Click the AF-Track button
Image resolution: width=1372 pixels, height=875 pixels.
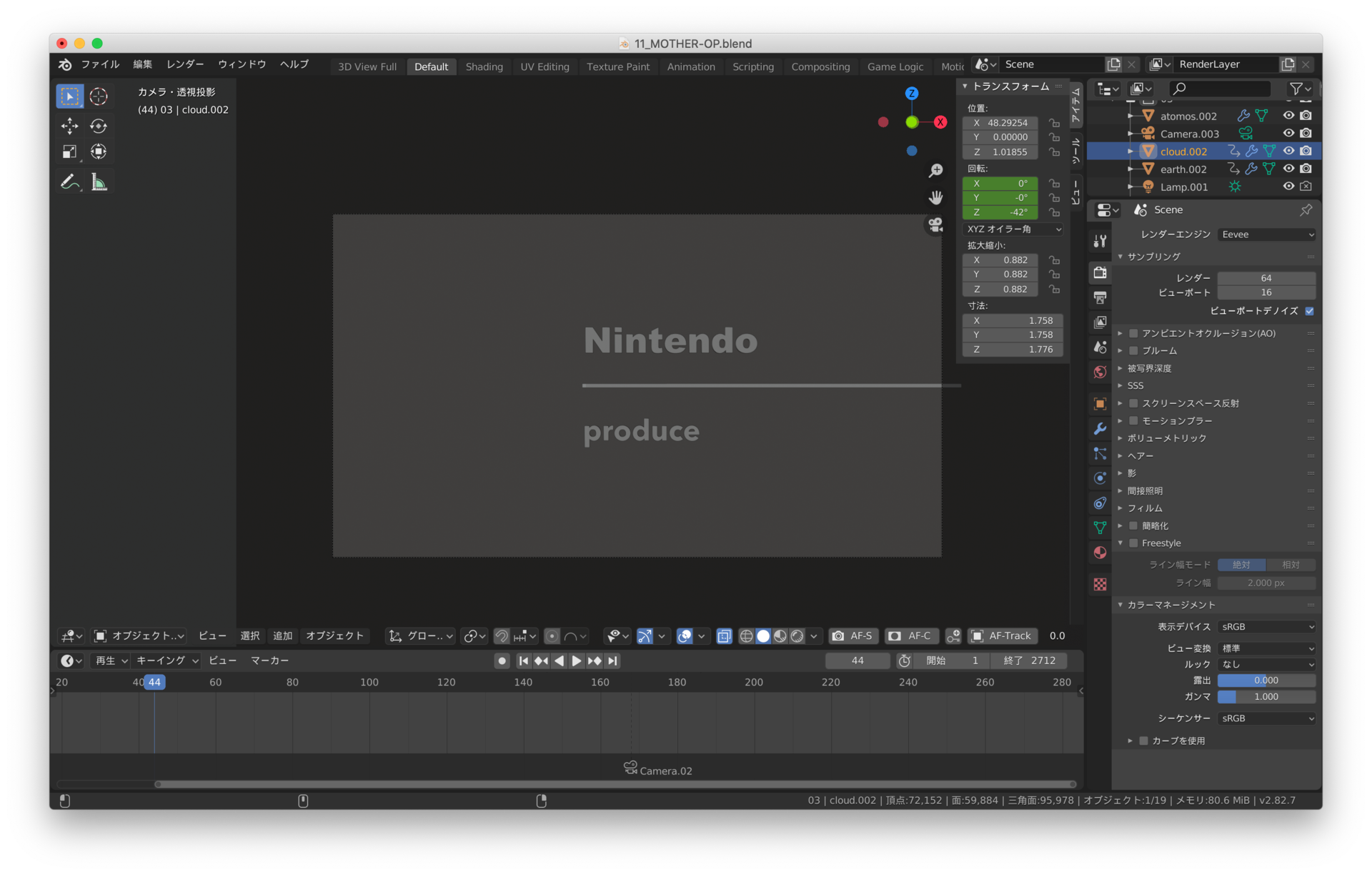click(x=1001, y=636)
